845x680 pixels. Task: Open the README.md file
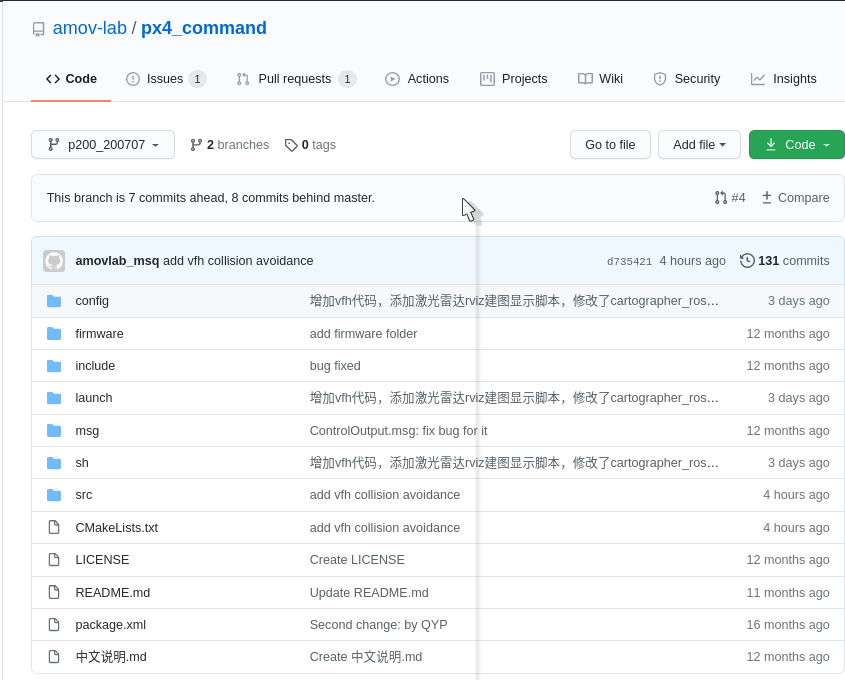[113, 593]
